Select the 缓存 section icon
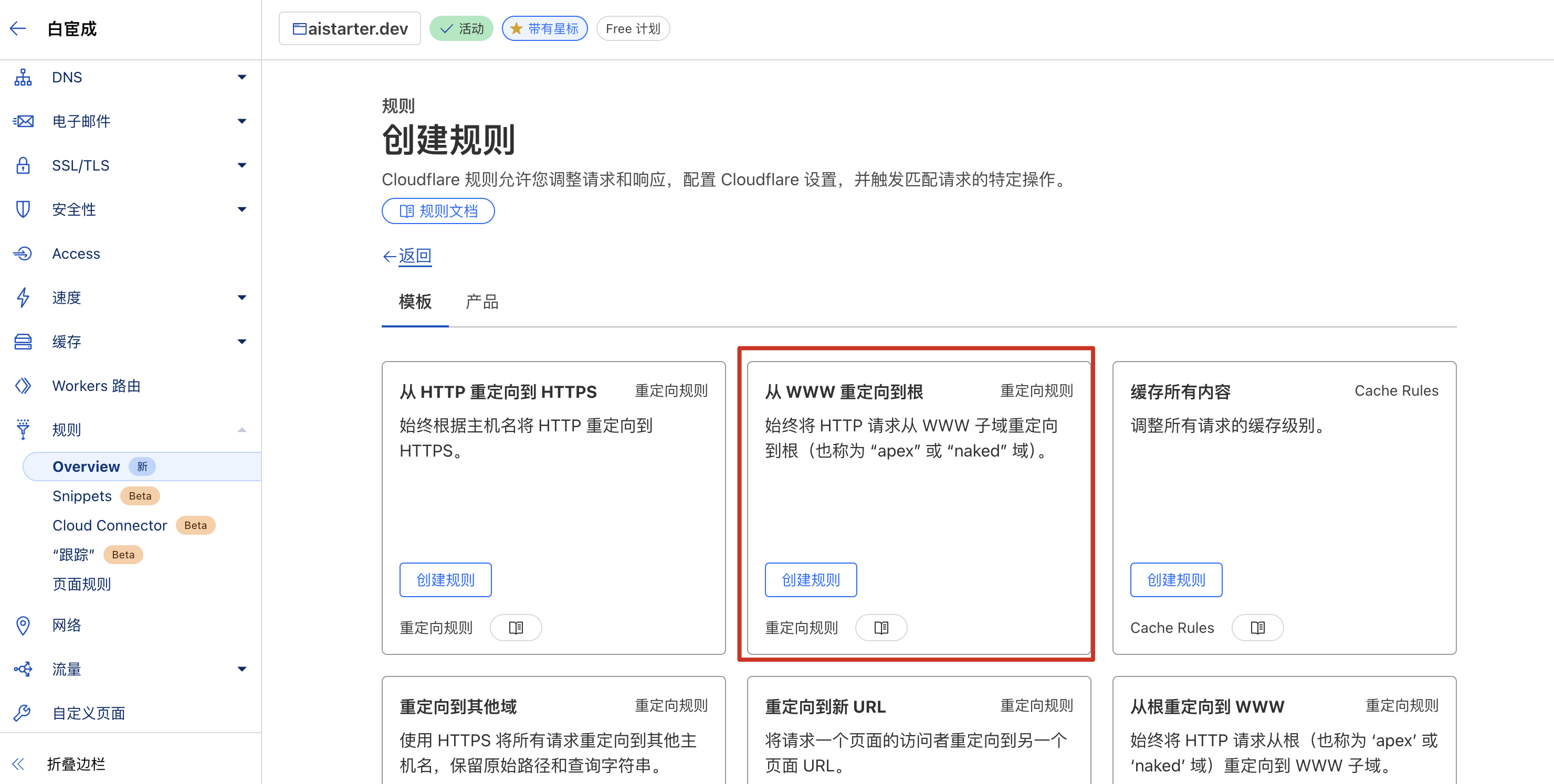This screenshot has height=784, width=1554. point(23,341)
